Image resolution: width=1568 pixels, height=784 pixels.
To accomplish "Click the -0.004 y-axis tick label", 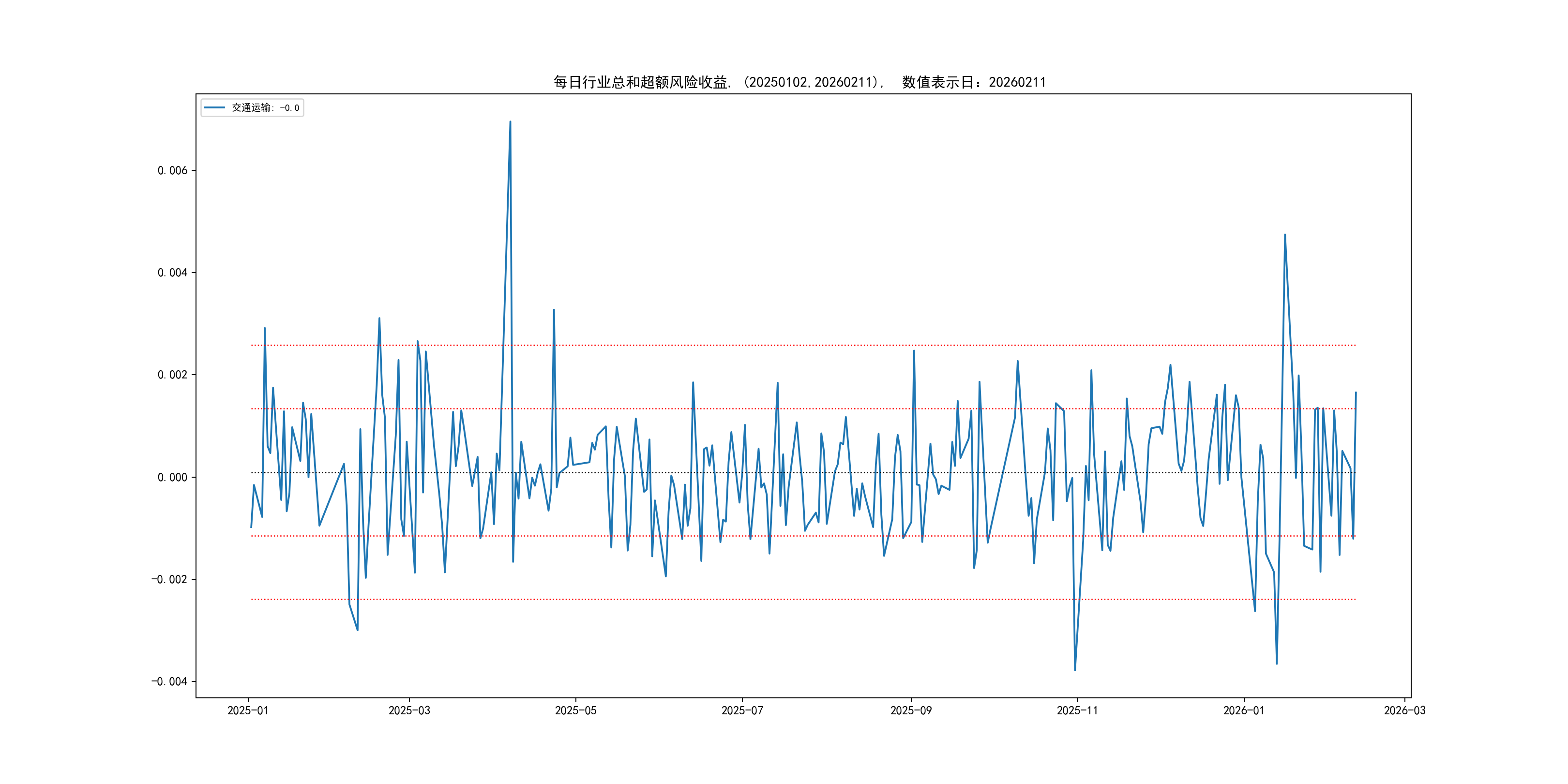I will click(x=169, y=682).
